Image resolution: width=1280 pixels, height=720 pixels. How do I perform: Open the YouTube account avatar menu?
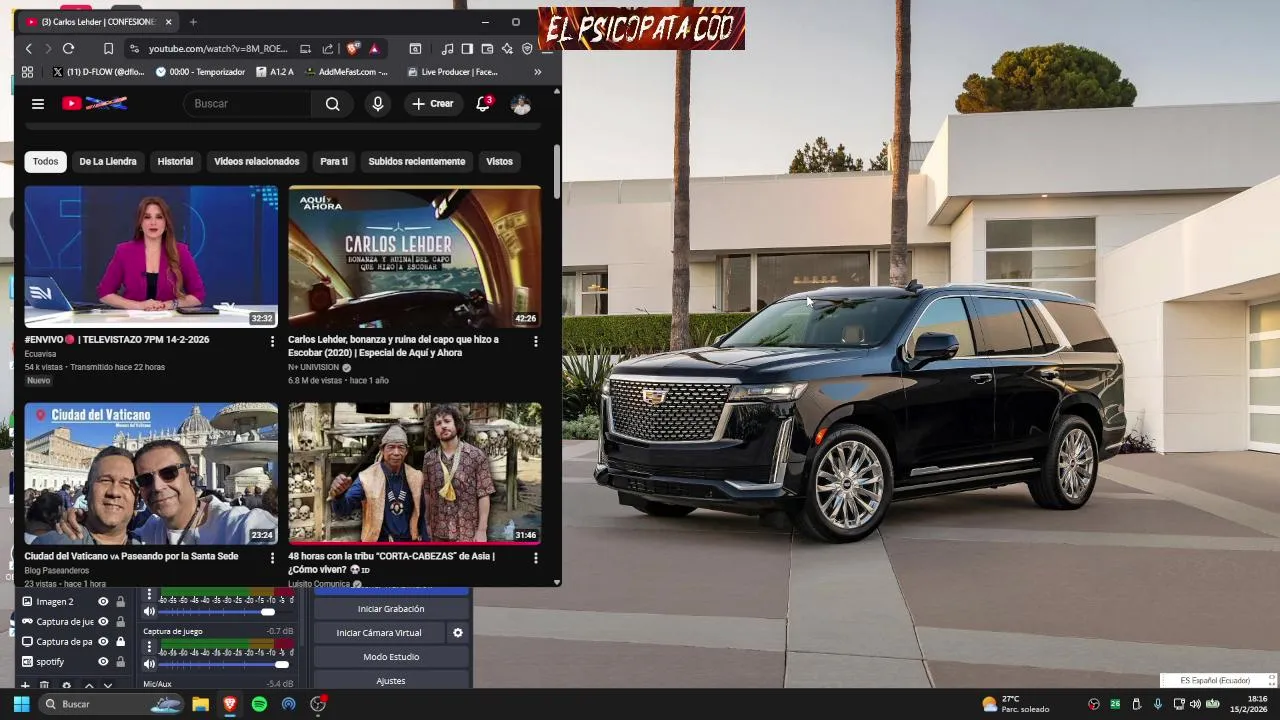pyautogui.click(x=520, y=104)
